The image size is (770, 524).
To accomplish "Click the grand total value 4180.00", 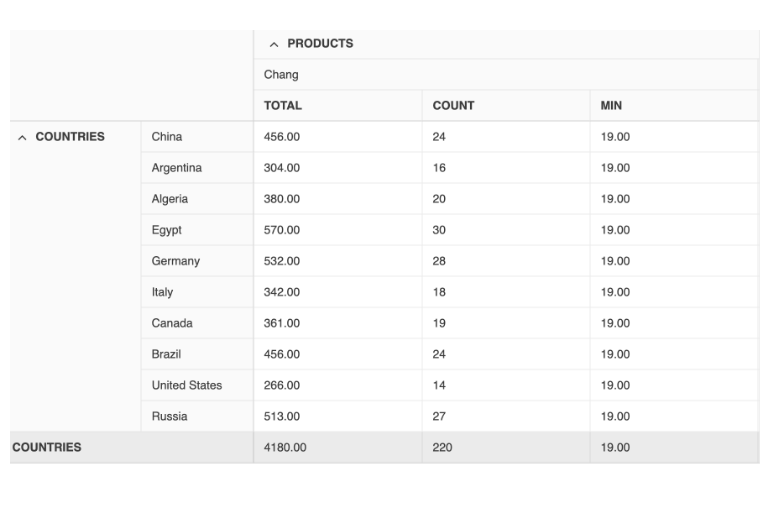I will point(285,448).
